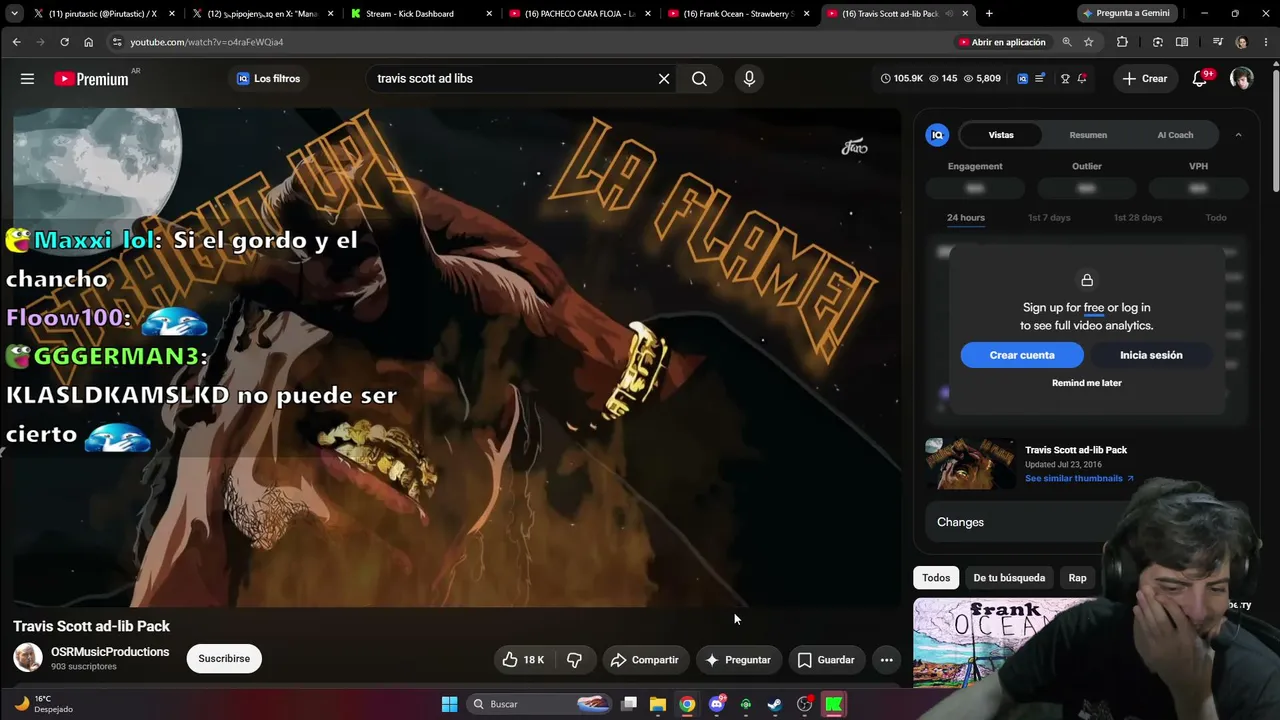Filter suggestions by De tu búsqueda
This screenshot has width=1280, height=720.
[1009, 578]
